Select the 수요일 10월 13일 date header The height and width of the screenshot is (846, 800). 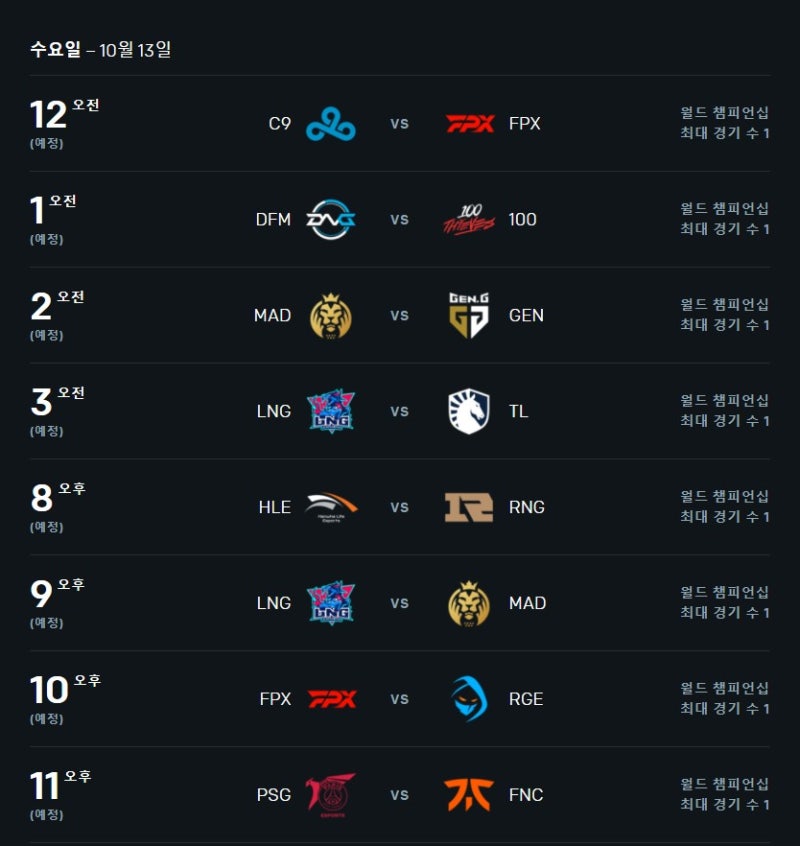click(100, 50)
